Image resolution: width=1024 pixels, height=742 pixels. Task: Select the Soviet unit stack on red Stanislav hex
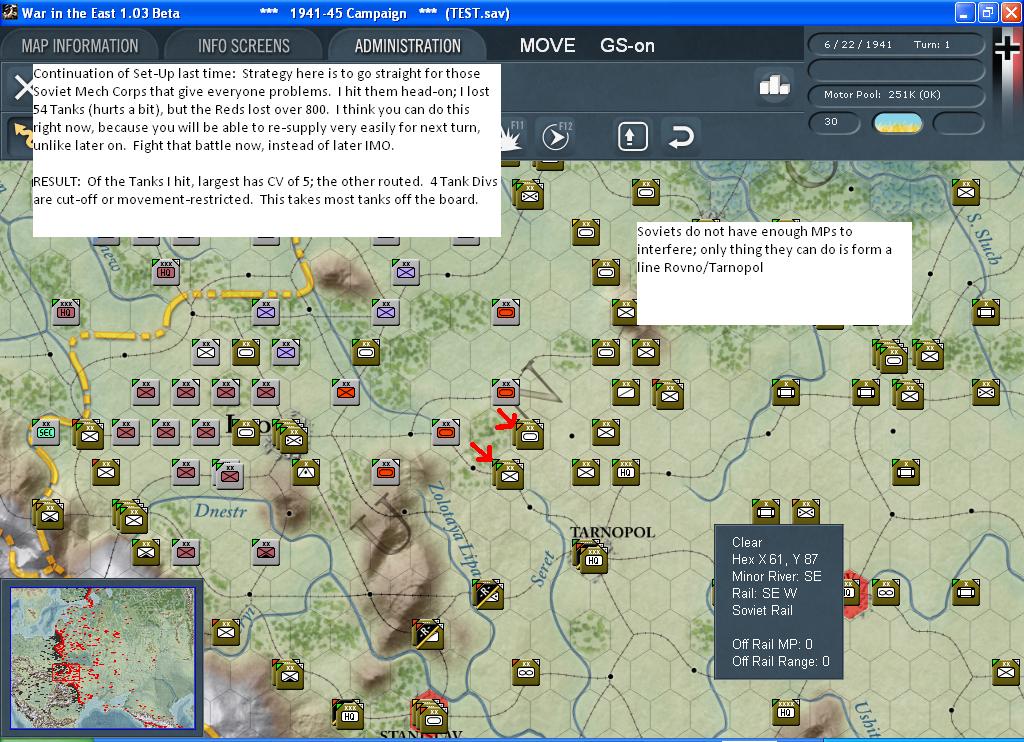431,717
